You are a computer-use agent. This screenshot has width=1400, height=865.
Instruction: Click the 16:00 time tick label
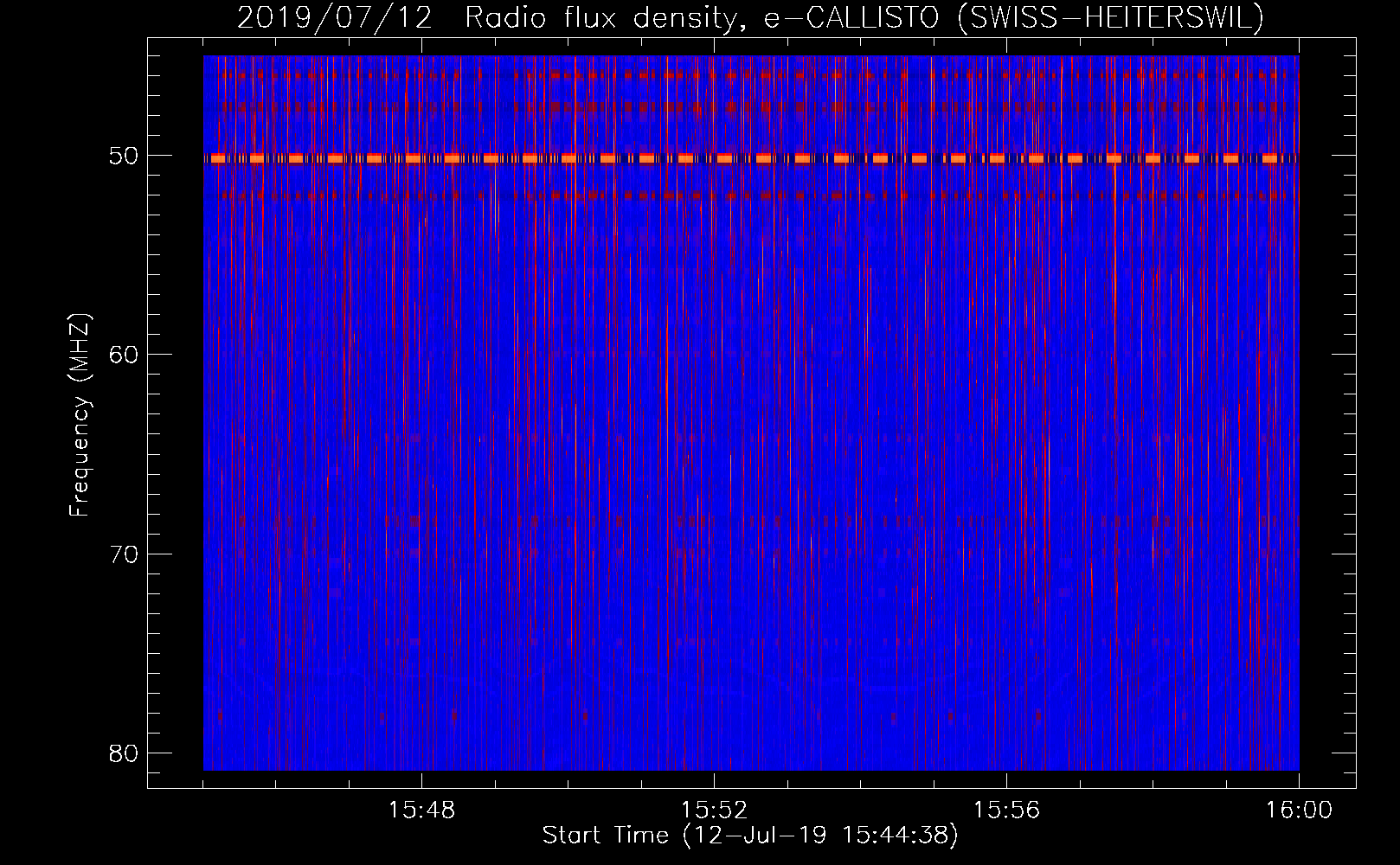click(x=1300, y=811)
